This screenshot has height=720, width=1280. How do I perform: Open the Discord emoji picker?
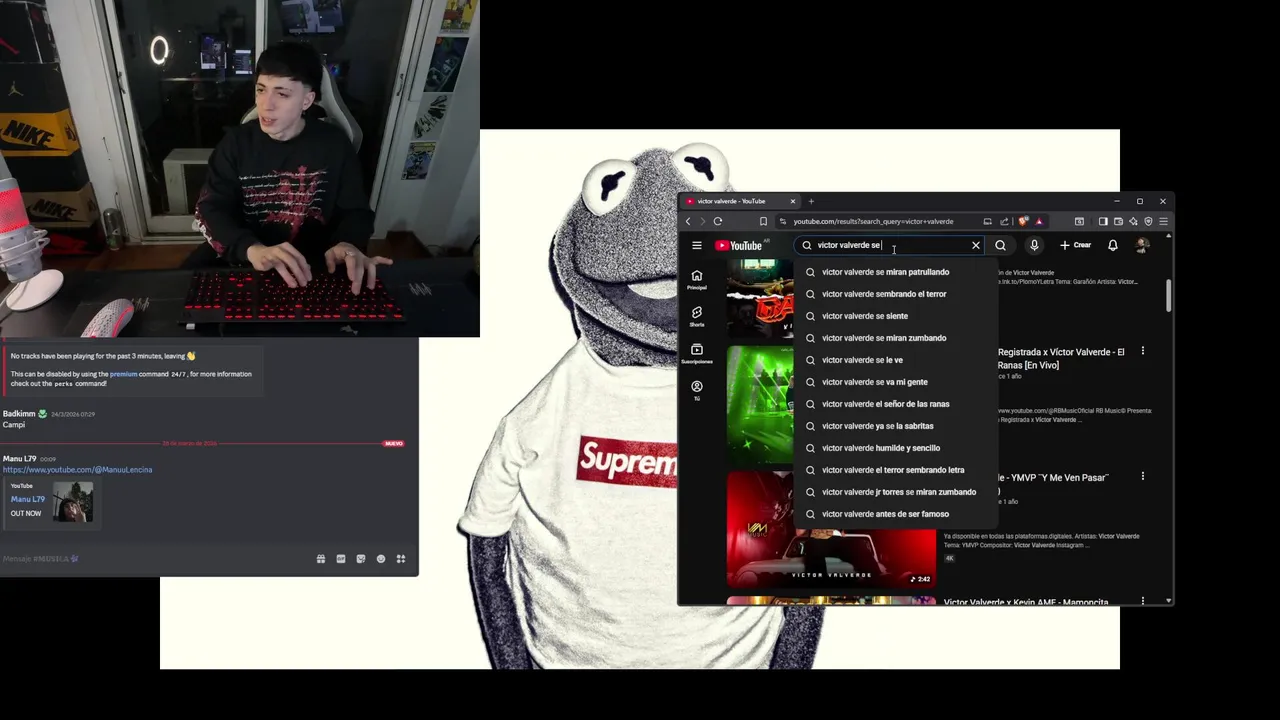381,559
